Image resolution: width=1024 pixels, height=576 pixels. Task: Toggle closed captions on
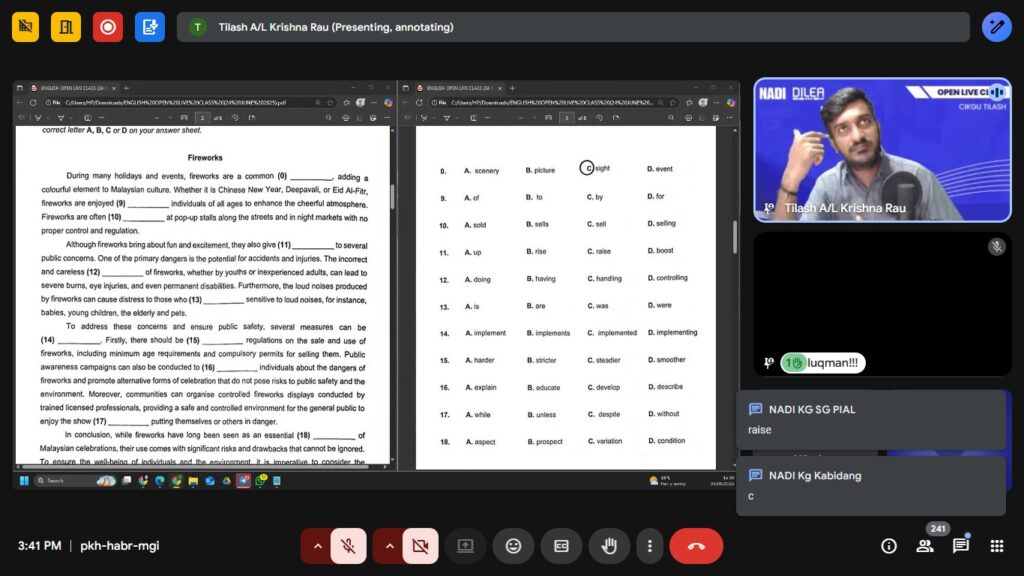(561, 546)
